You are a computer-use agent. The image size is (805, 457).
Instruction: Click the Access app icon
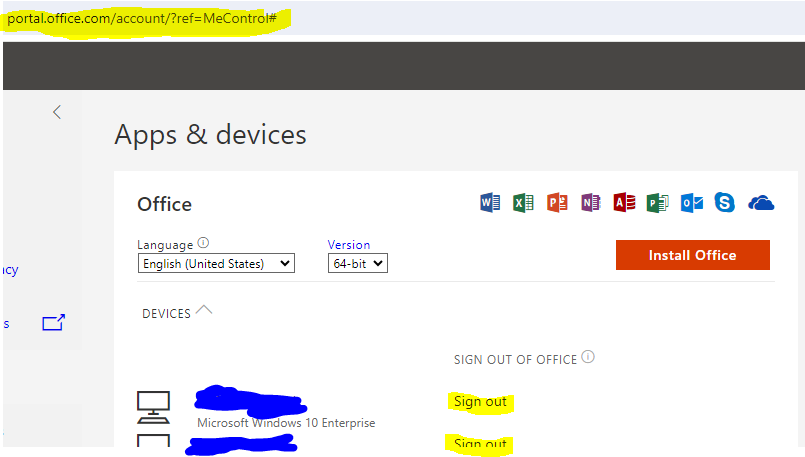624,203
